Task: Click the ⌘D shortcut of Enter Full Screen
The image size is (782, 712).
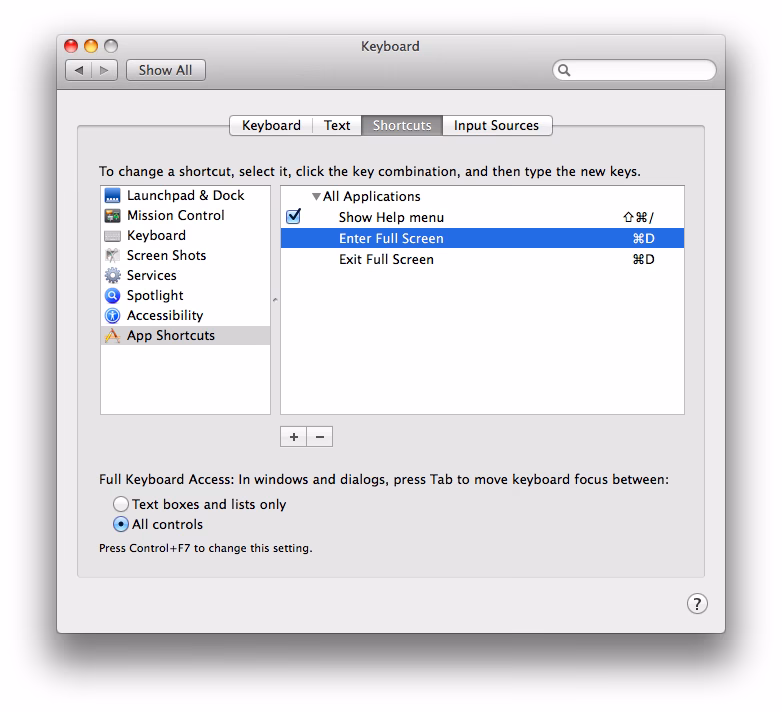Action: pos(643,238)
